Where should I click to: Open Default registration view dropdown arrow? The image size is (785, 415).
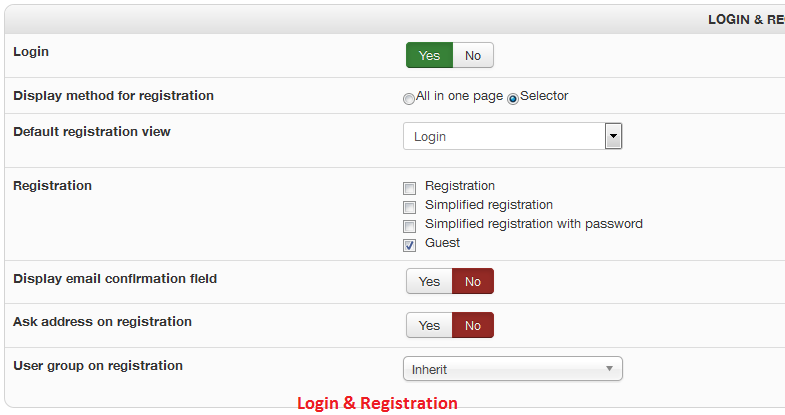pos(614,136)
